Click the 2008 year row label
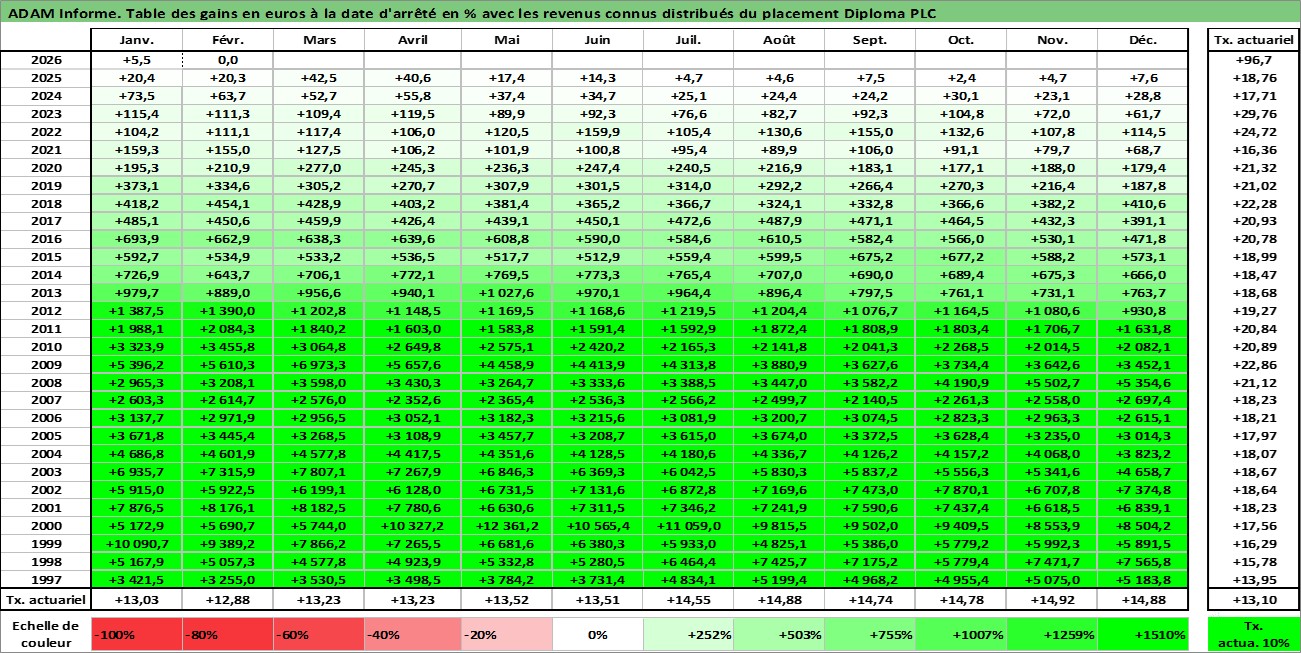 (x=46, y=383)
